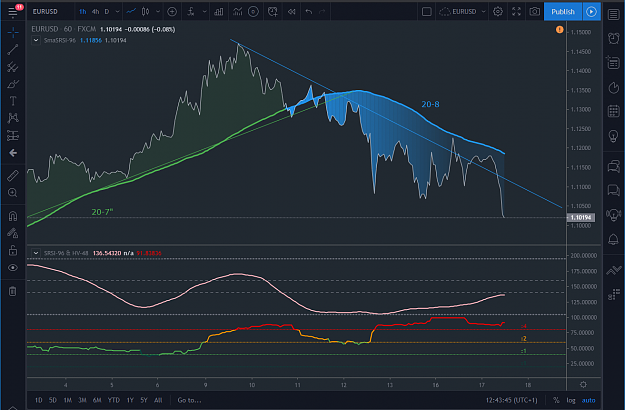The image size is (625, 410).
Task: Select the YTD date range
Action: [x=114, y=400]
